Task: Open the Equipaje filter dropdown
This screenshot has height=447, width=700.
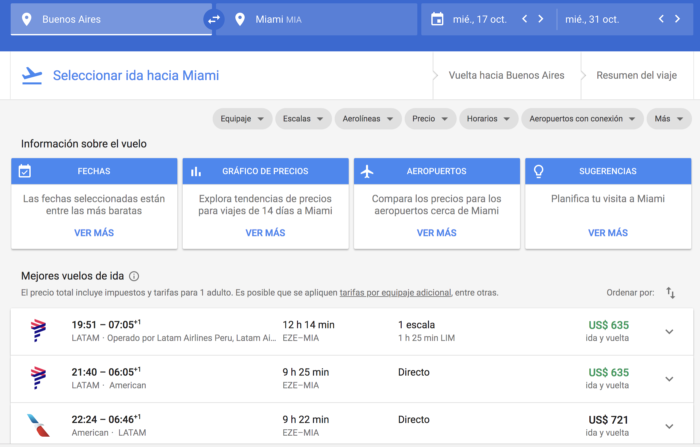Action: (x=243, y=119)
